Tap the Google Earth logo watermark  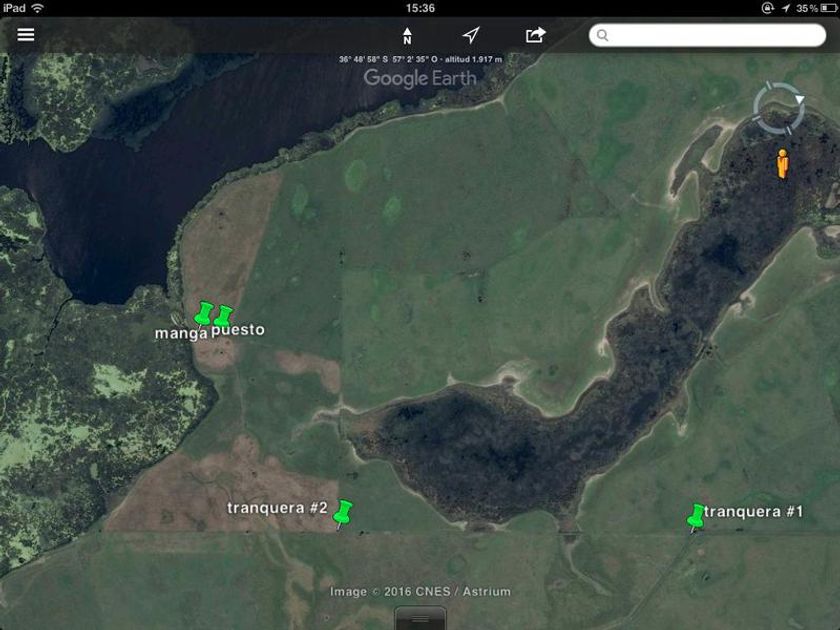coord(420,78)
